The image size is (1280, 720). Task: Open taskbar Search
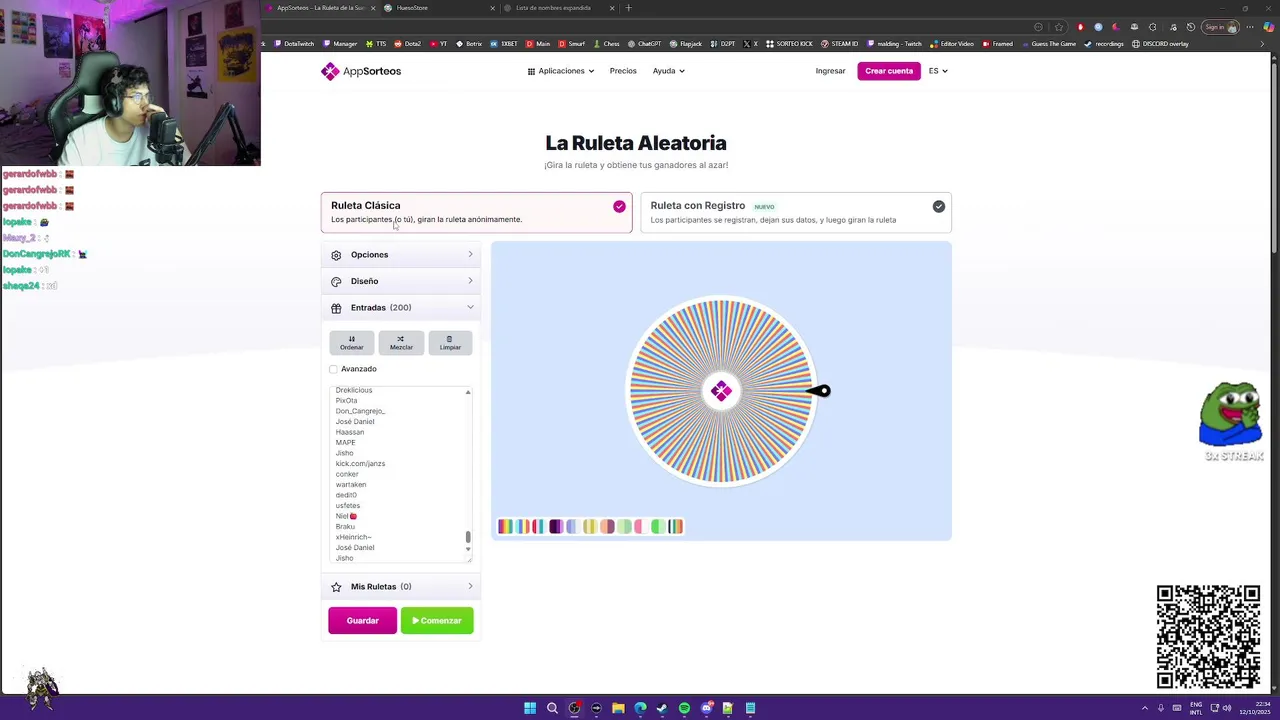552,708
